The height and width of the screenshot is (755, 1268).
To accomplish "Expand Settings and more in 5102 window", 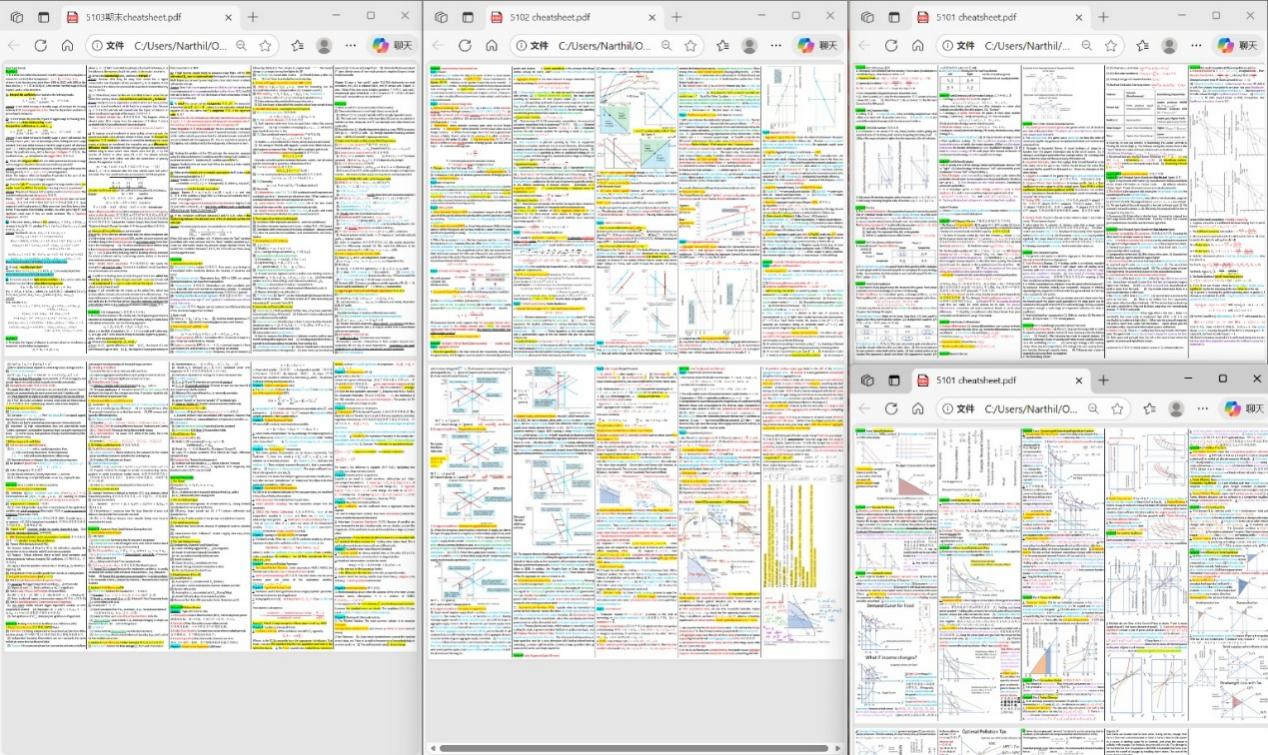I will click(776, 46).
